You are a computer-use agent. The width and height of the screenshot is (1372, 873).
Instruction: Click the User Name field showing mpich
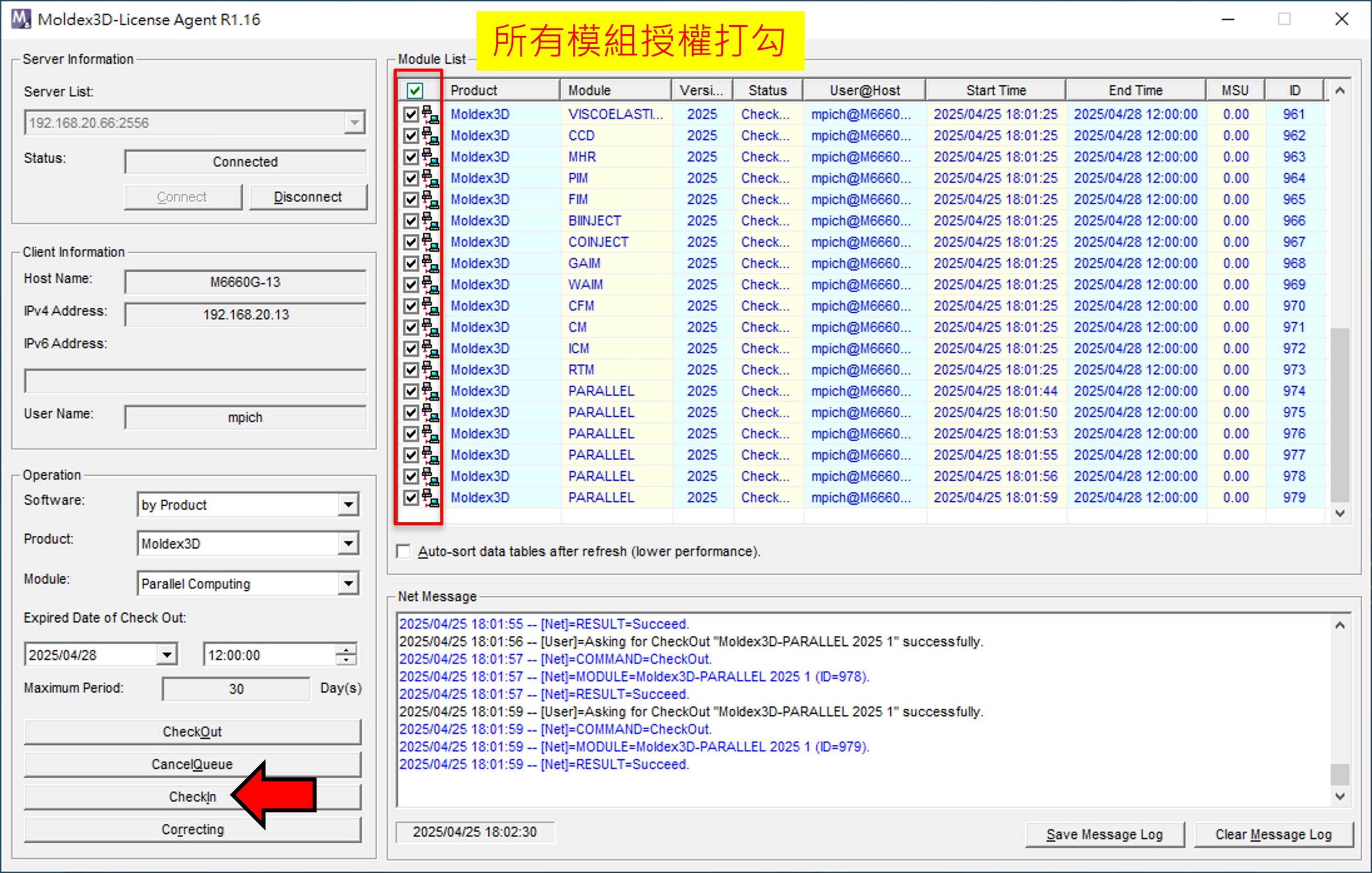click(245, 417)
